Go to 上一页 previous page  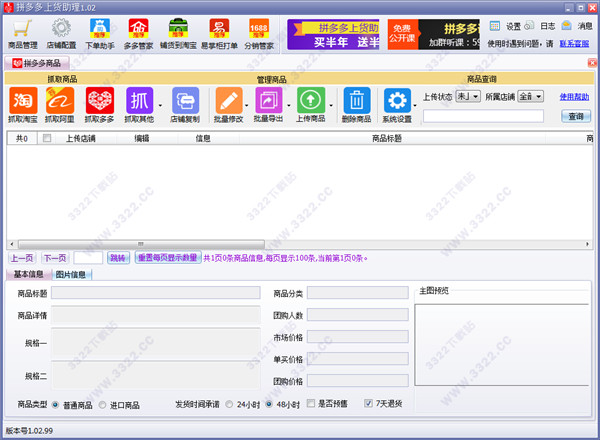click(22, 258)
